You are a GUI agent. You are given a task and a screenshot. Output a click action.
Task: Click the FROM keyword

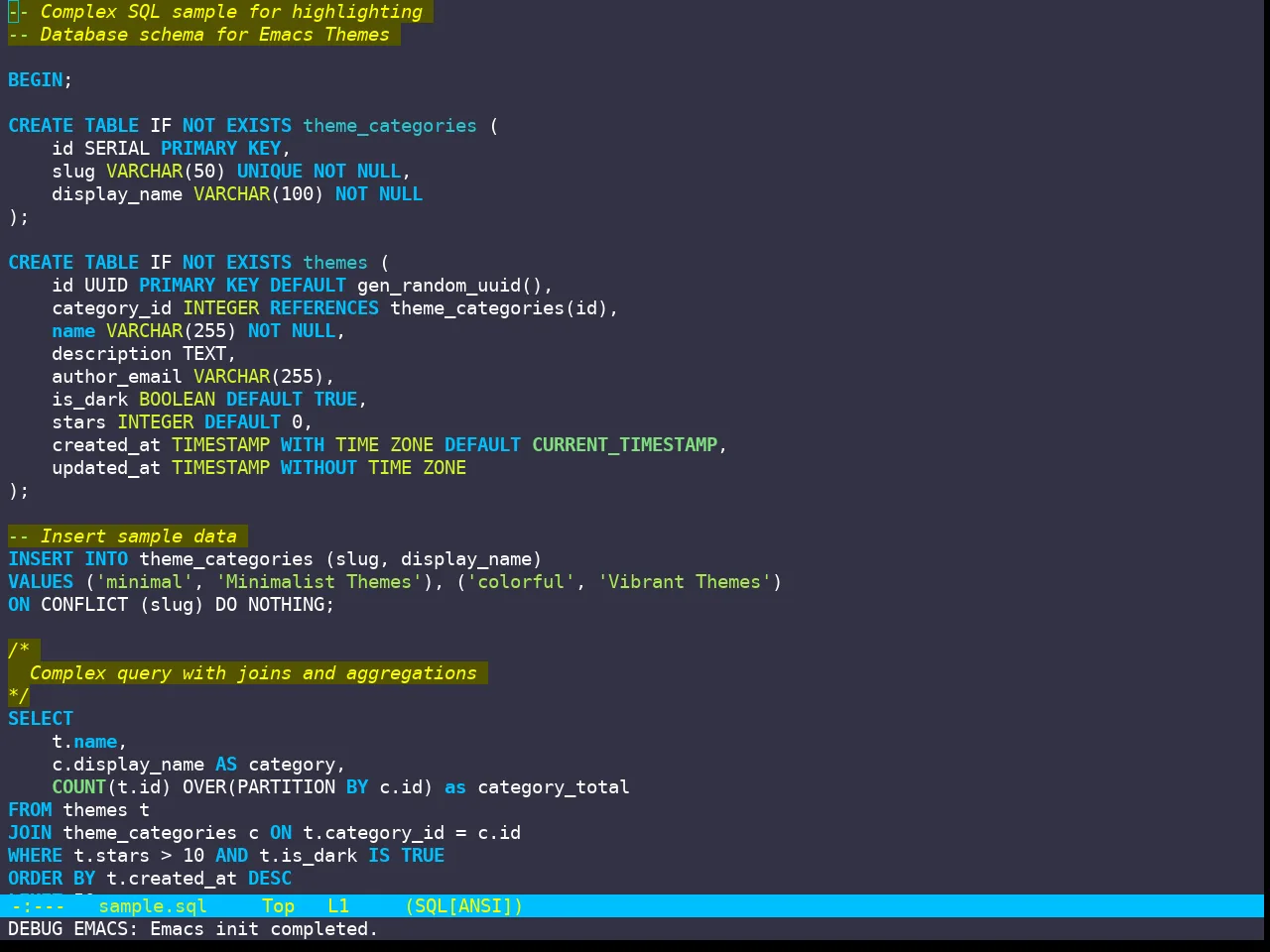[x=30, y=810]
